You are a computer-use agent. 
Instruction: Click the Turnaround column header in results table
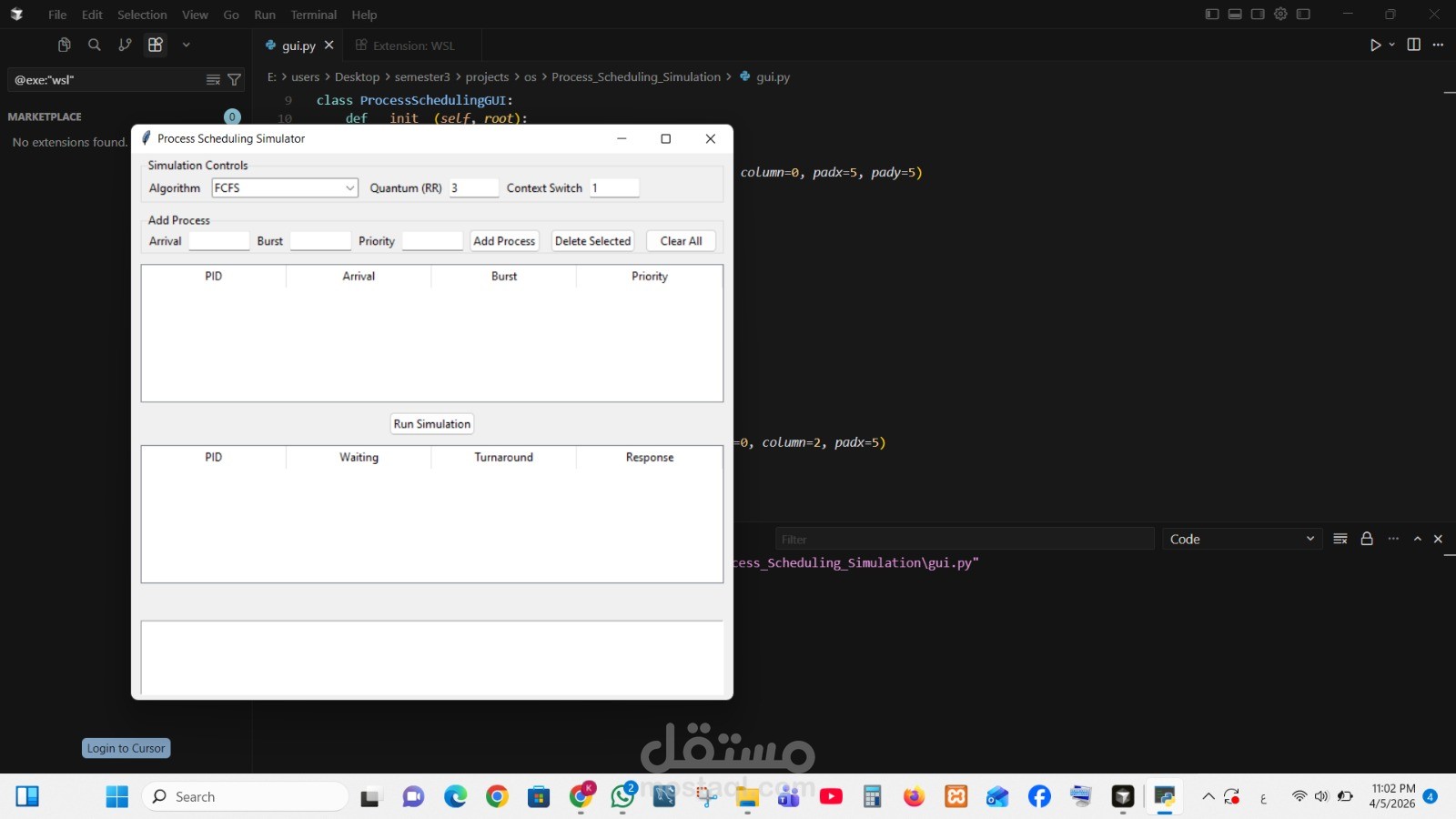(504, 458)
